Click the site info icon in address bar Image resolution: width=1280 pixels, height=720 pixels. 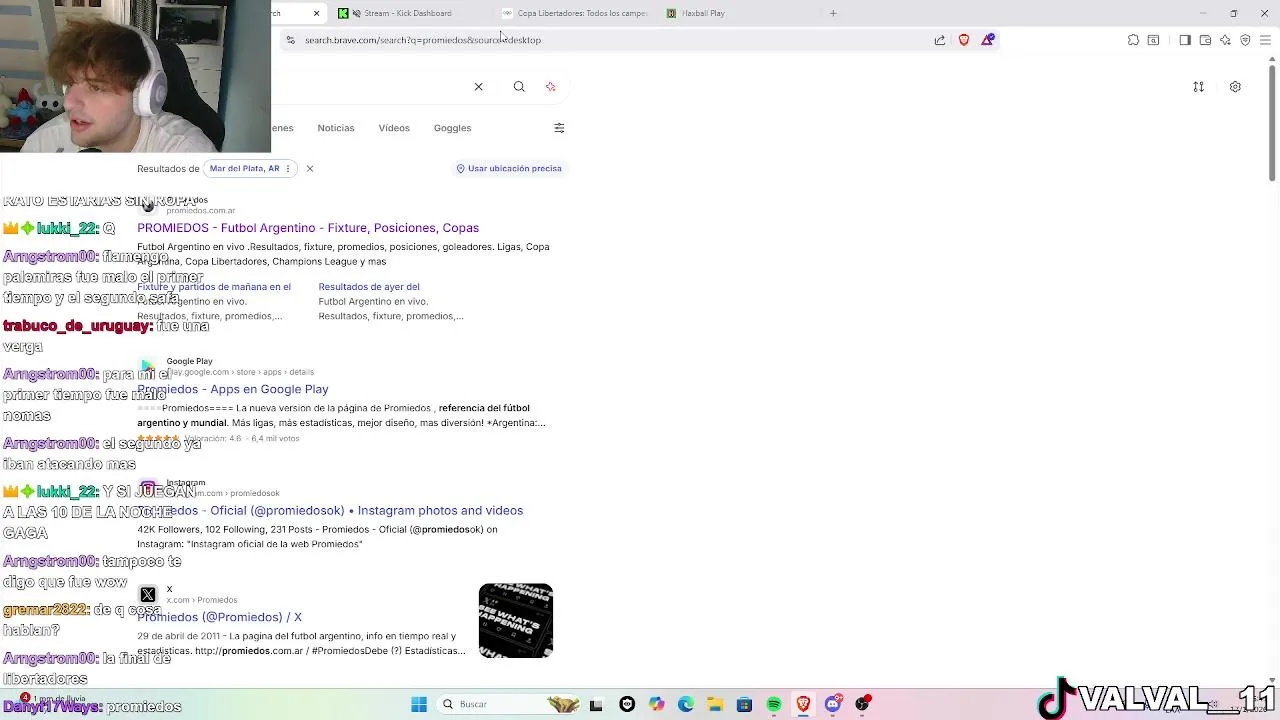(x=290, y=40)
